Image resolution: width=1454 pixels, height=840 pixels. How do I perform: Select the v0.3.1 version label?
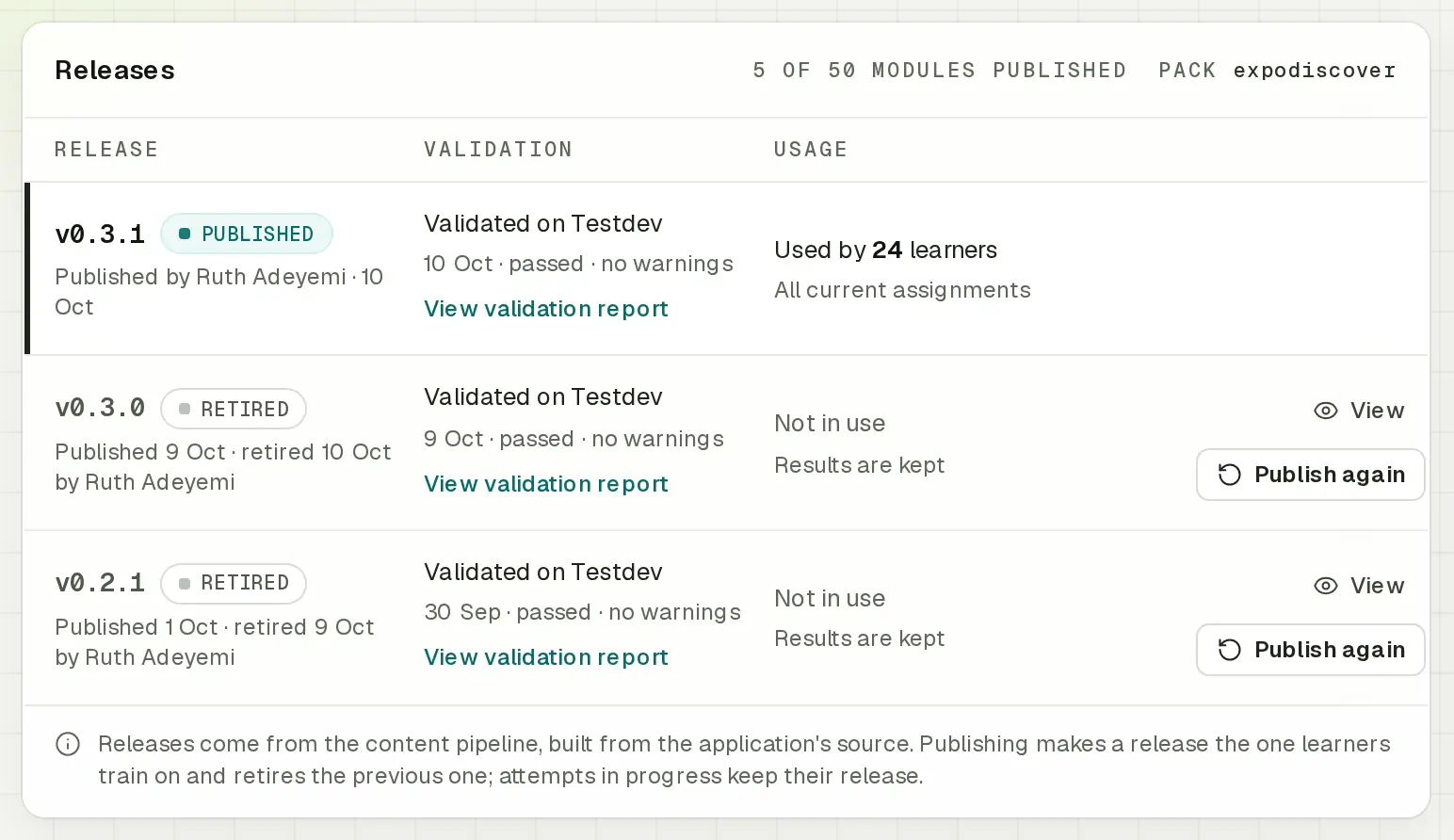pyautogui.click(x=100, y=234)
